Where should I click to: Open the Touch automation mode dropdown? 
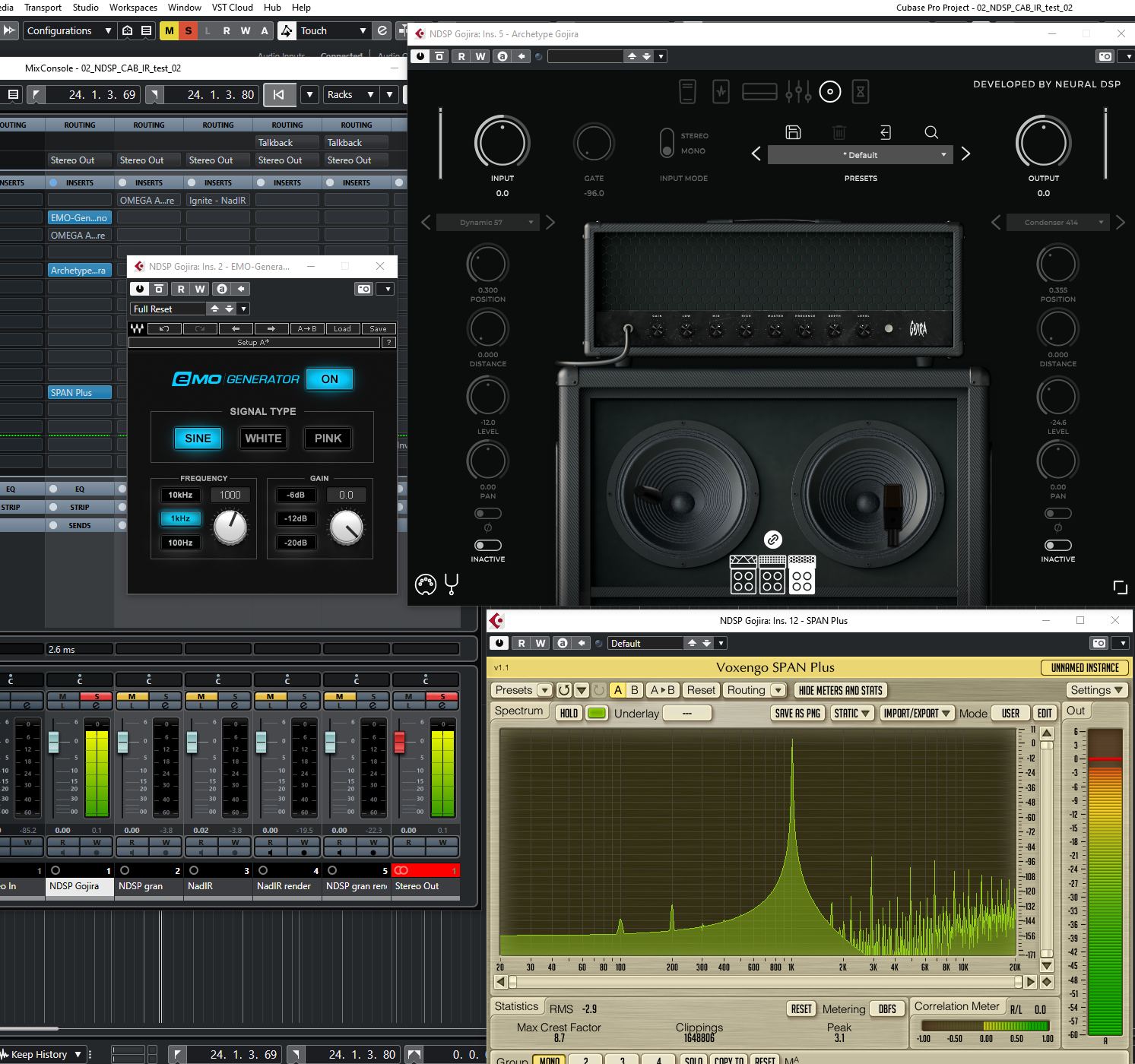(333, 30)
